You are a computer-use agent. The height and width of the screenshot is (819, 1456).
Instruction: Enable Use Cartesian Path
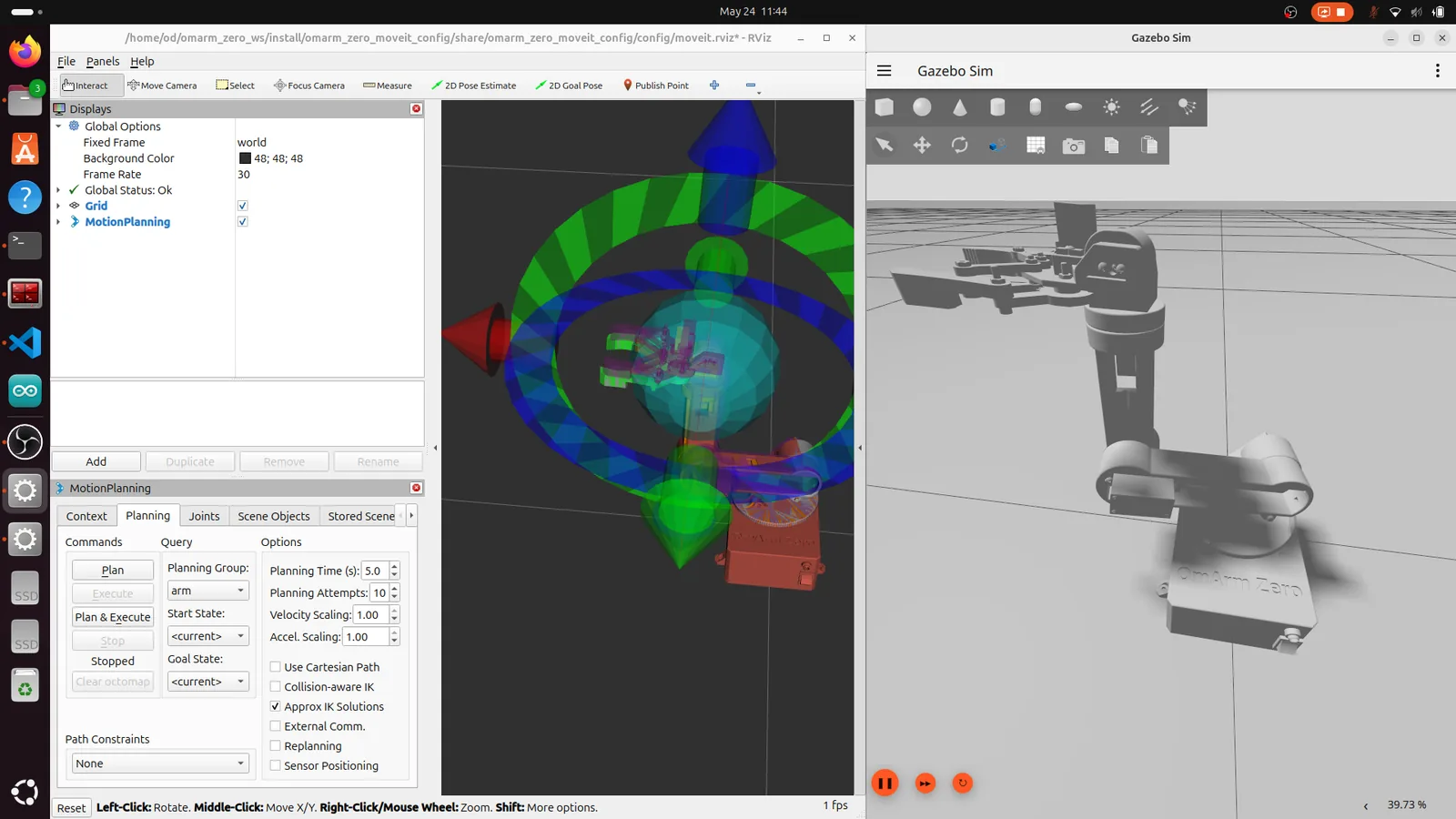[275, 667]
